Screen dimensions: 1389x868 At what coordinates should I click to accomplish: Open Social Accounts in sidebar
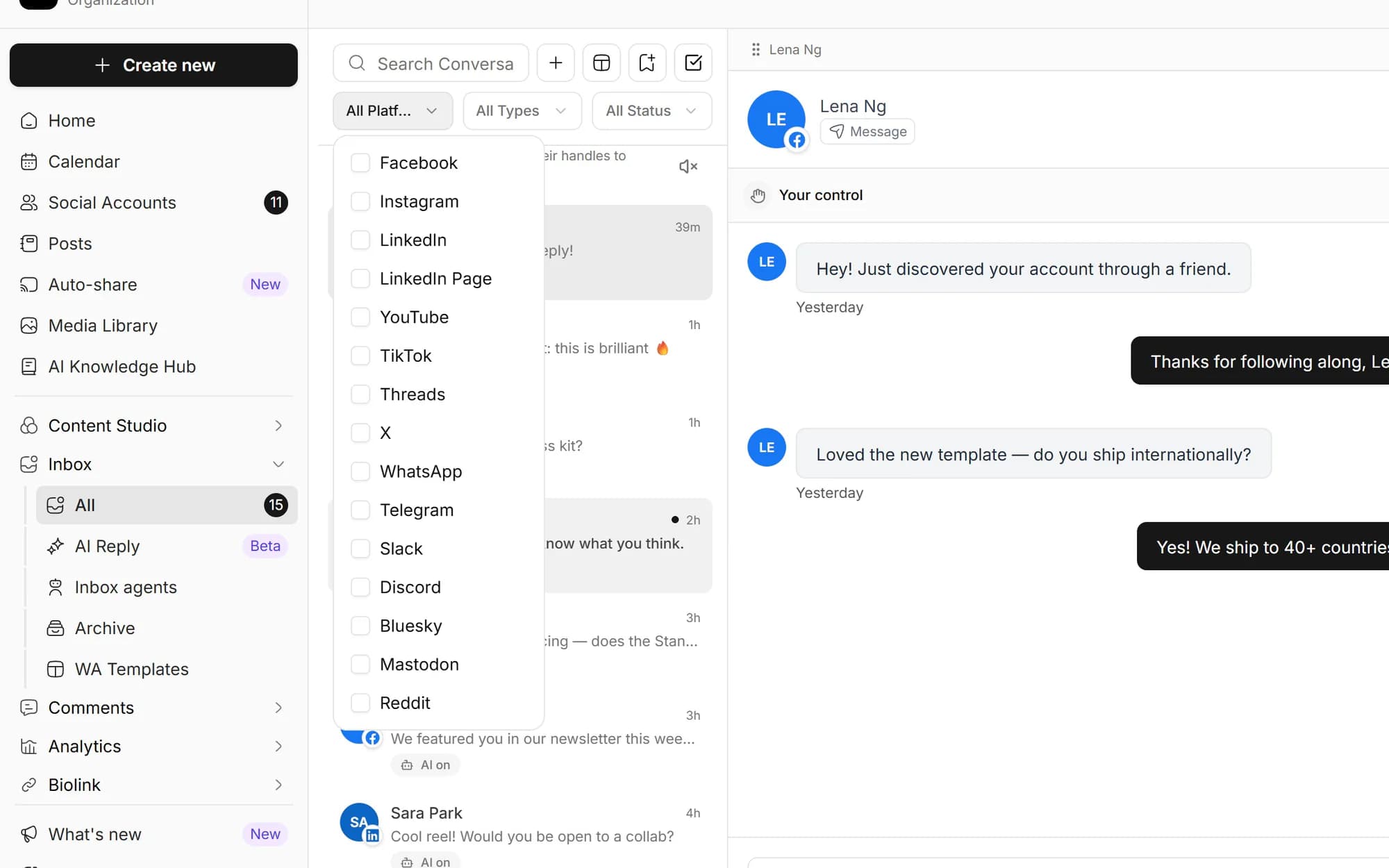154,203
